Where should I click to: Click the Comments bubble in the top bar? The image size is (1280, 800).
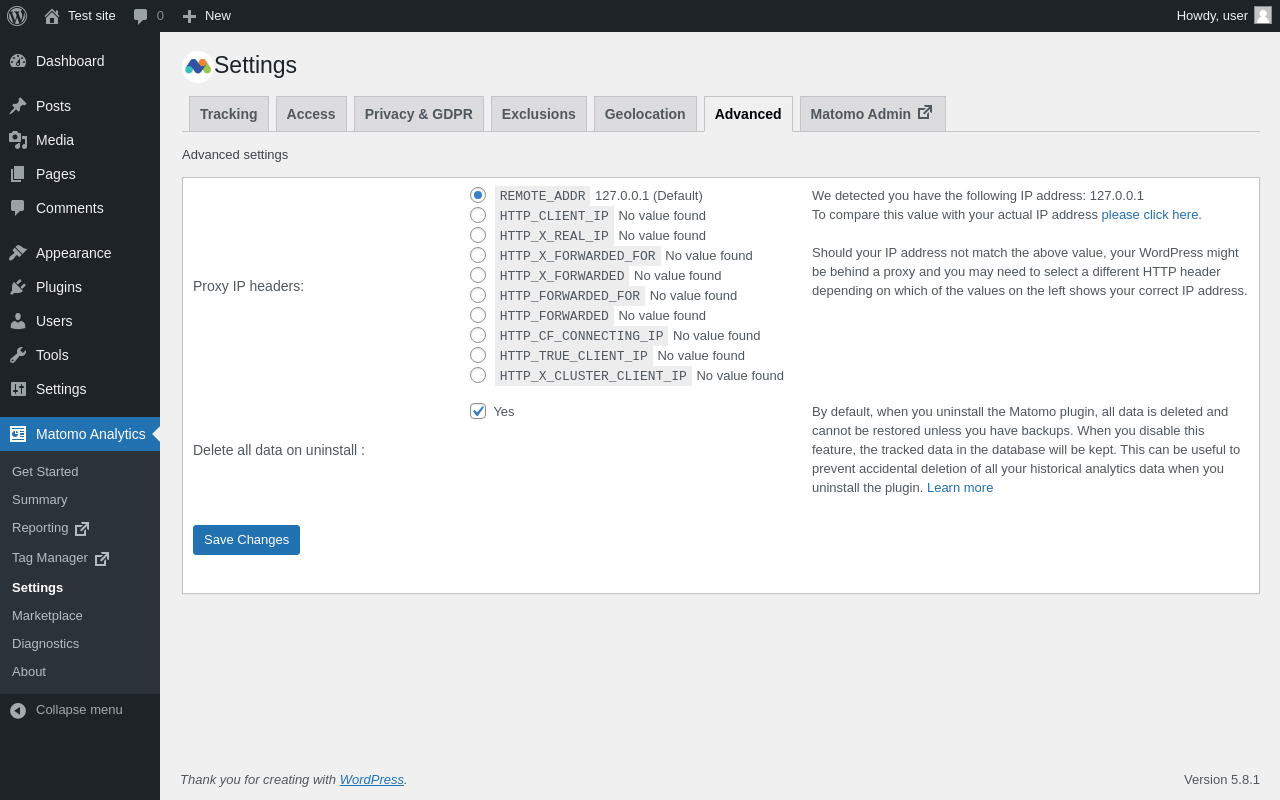pyautogui.click(x=141, y=16)
